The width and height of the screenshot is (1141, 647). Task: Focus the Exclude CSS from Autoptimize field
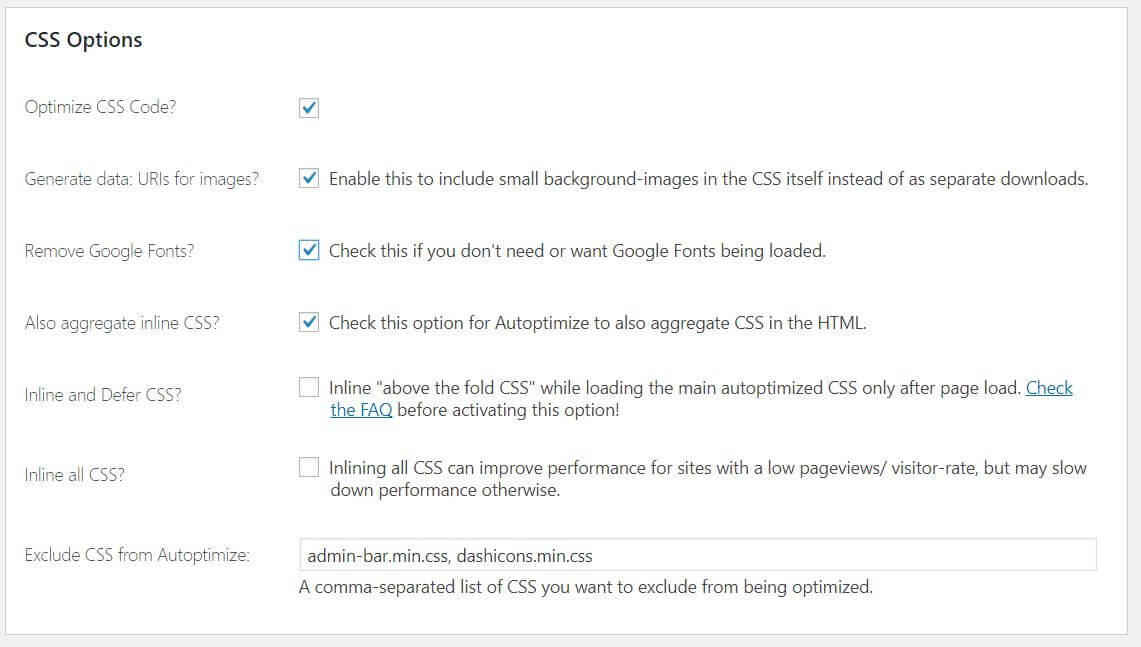[x=698, y=555]
